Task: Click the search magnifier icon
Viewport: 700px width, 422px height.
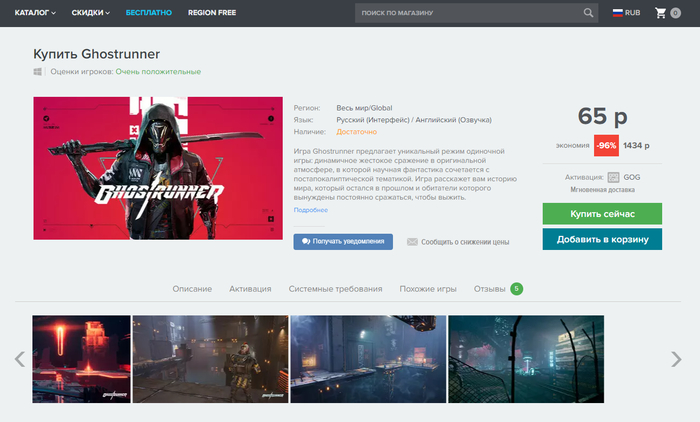Action: [x=588, y=13]
